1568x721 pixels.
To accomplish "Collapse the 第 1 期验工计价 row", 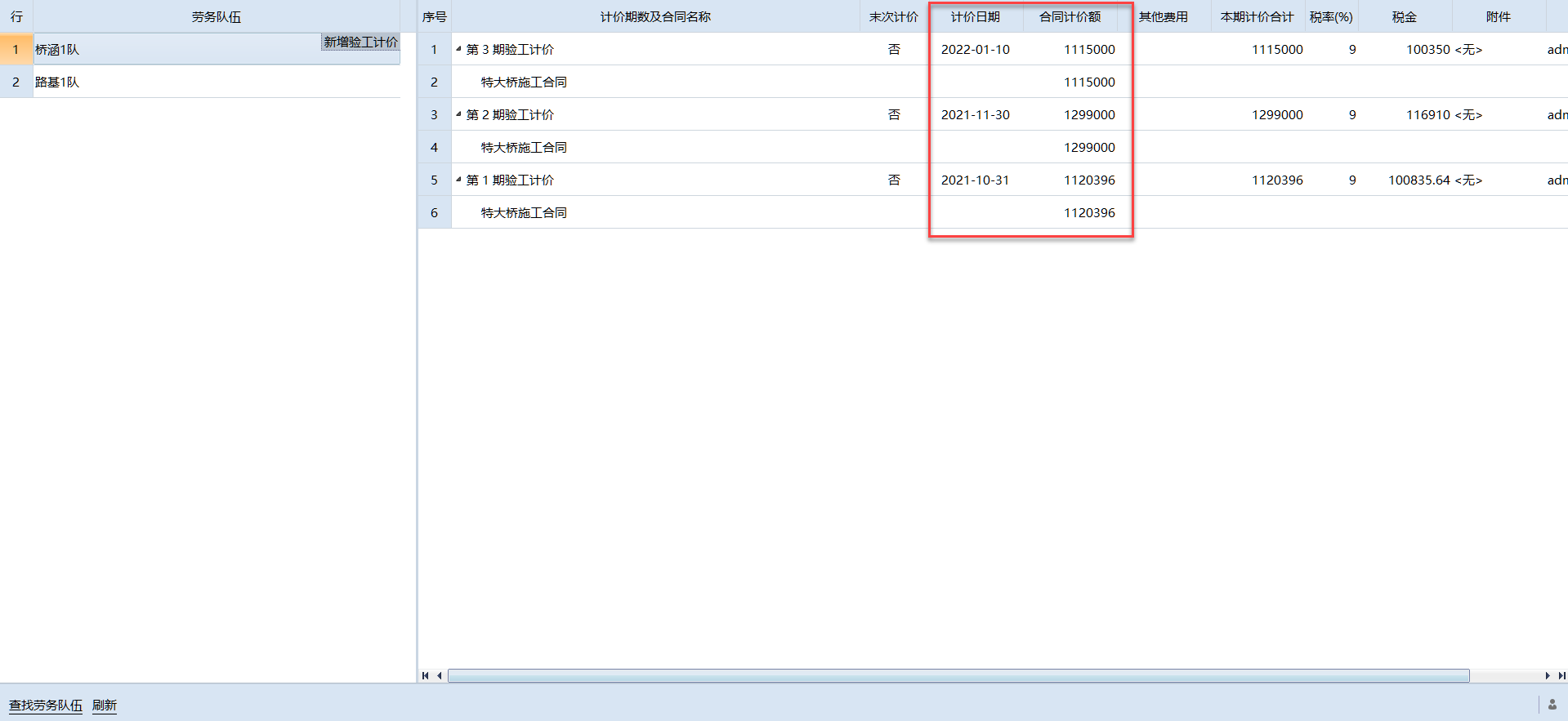I will (458, 180).
